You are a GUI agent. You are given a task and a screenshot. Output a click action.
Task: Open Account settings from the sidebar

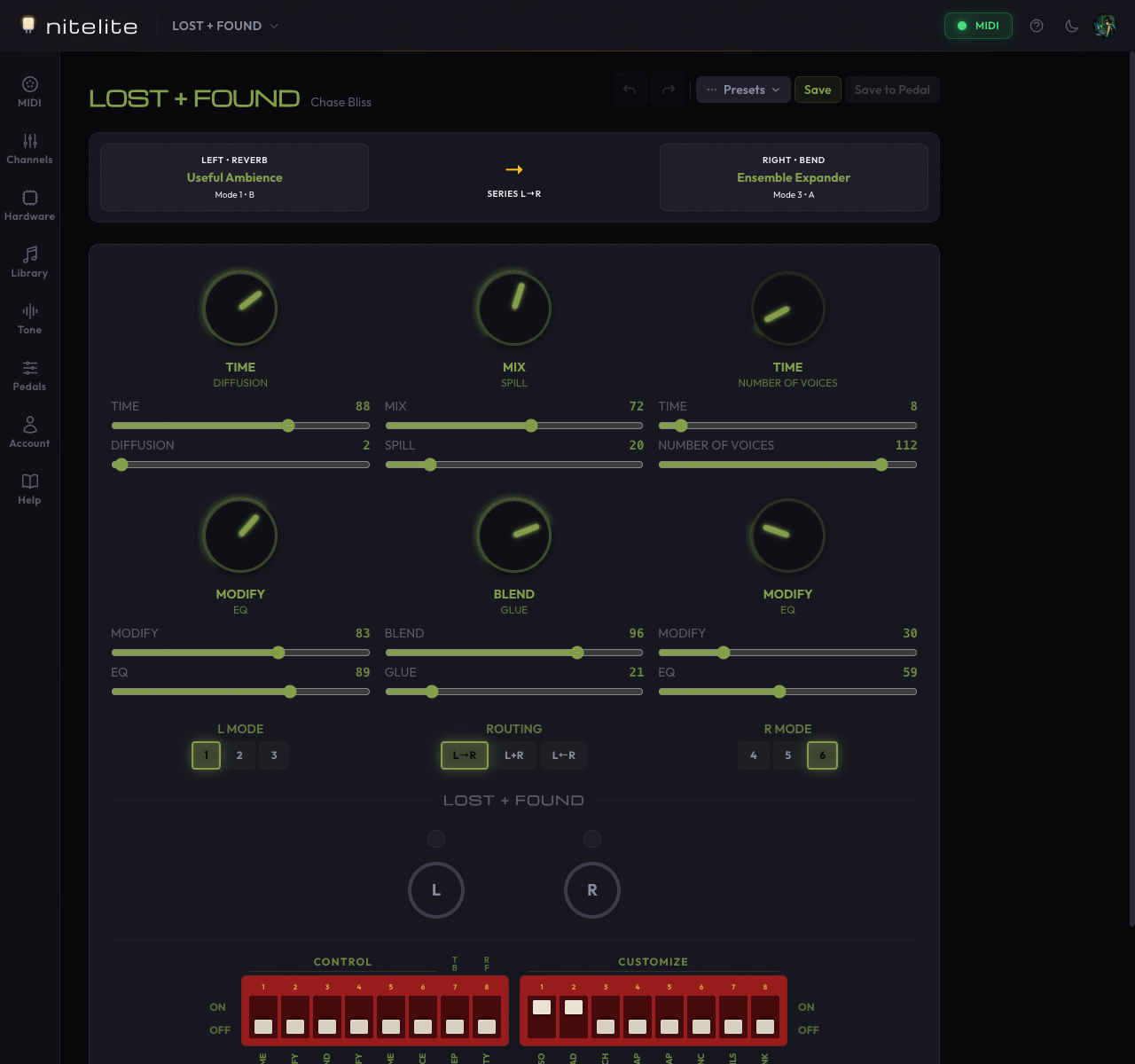(29, 433)
